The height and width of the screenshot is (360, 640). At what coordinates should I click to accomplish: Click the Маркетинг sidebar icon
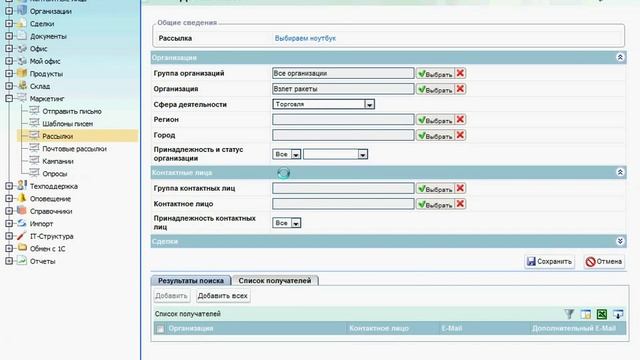22,98
